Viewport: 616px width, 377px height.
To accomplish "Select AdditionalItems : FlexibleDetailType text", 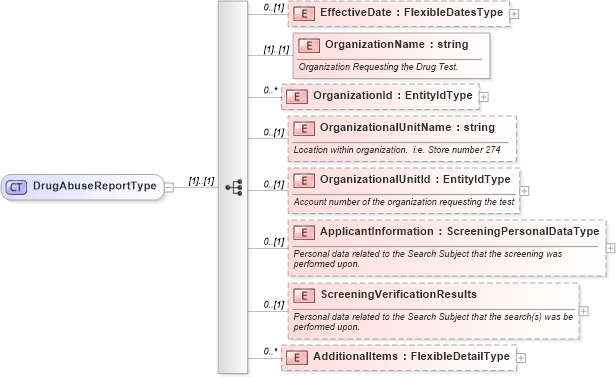I will point(411,356).
